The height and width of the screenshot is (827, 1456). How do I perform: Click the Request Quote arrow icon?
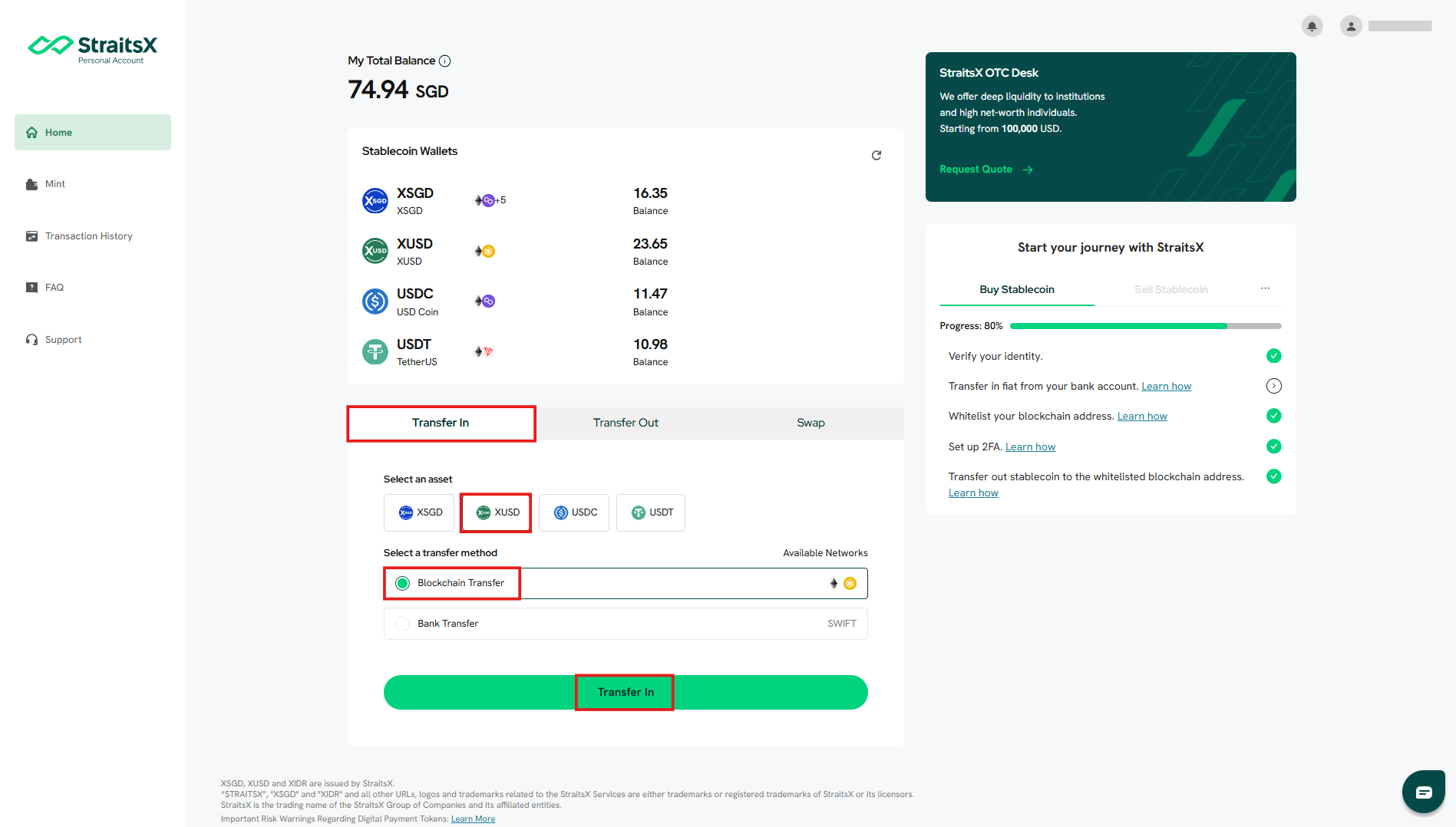1028,170
